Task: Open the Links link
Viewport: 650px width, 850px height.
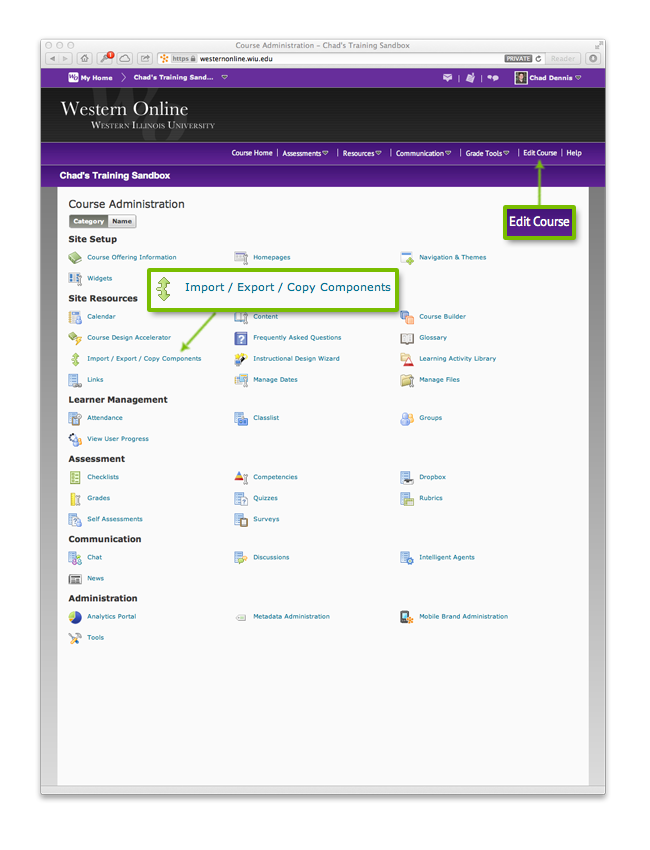Action: coord(95,380)
